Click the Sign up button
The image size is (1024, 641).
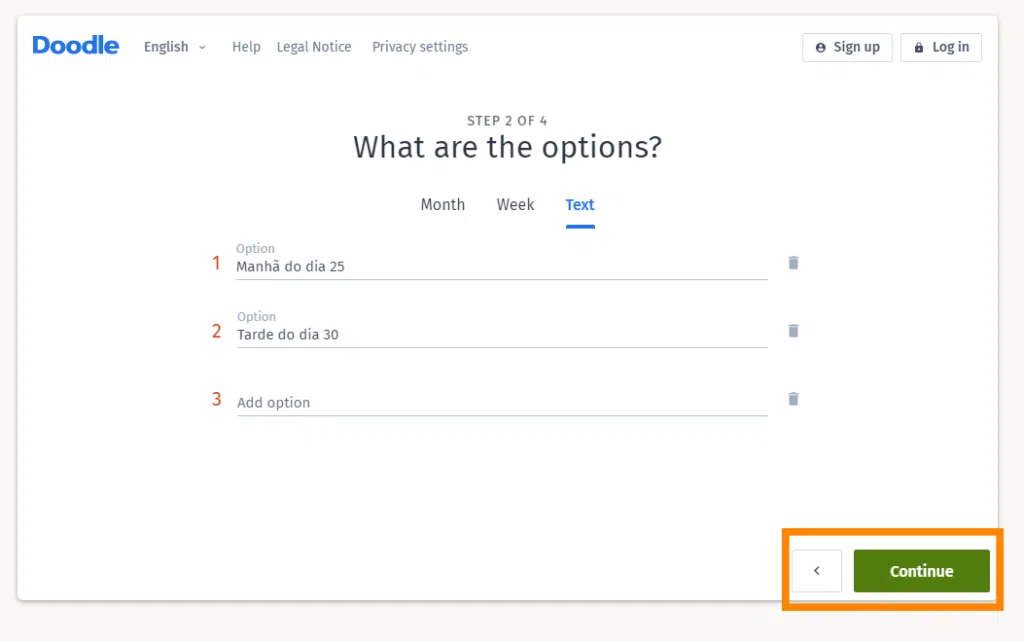pos(847,47)
